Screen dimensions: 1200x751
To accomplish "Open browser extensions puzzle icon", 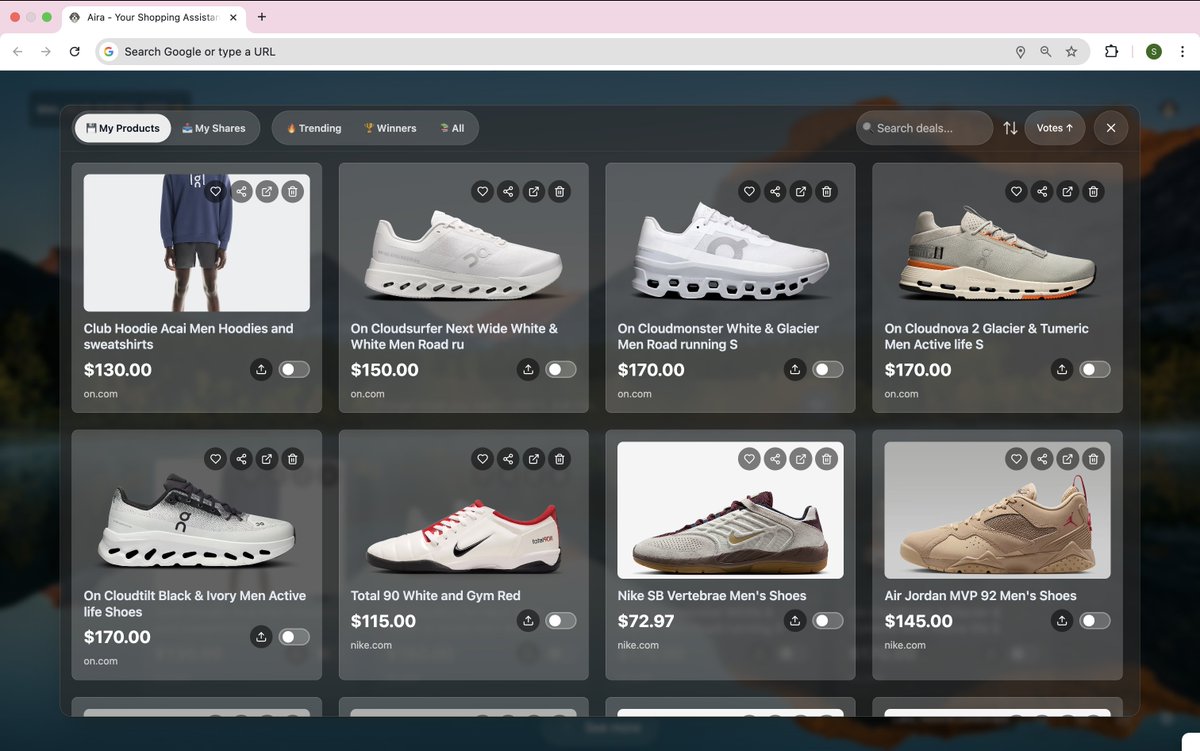I will tap(1111, 52).
